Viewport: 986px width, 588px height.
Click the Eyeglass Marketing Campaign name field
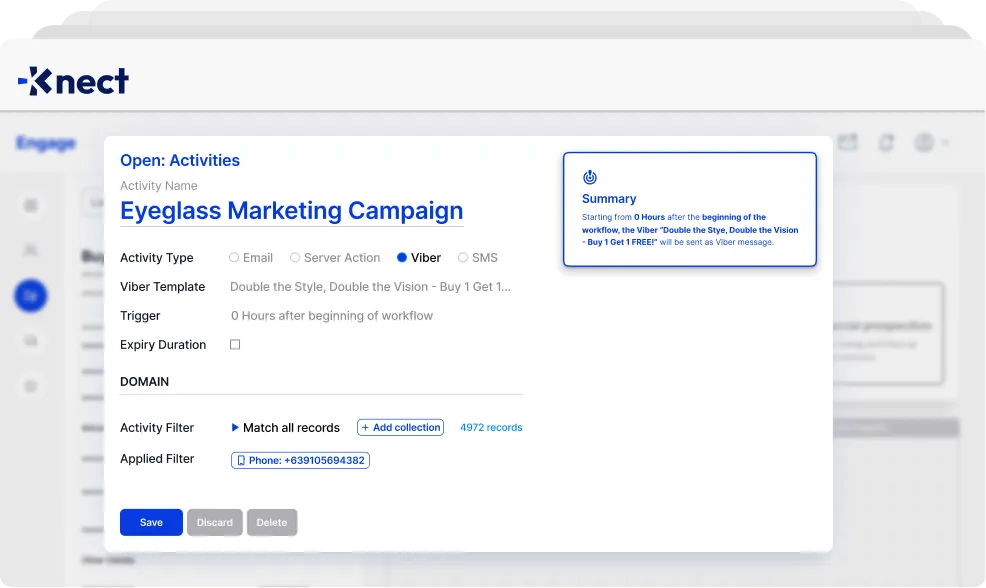click(x=291, y=211)
